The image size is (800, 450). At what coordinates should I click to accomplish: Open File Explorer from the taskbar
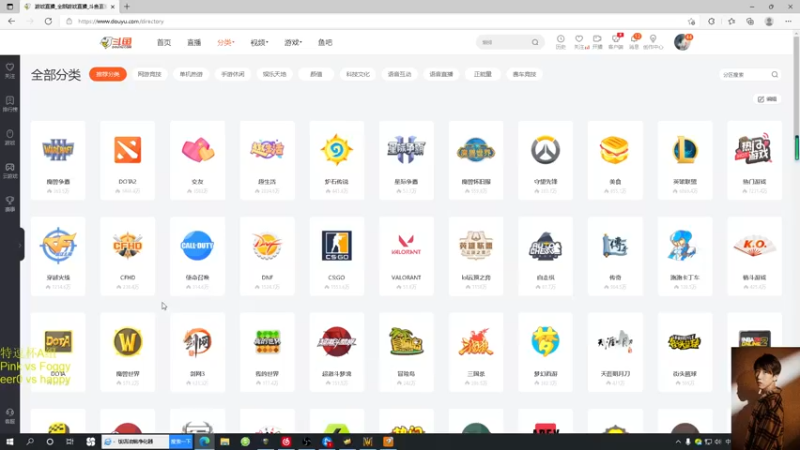tap(224, 442)
